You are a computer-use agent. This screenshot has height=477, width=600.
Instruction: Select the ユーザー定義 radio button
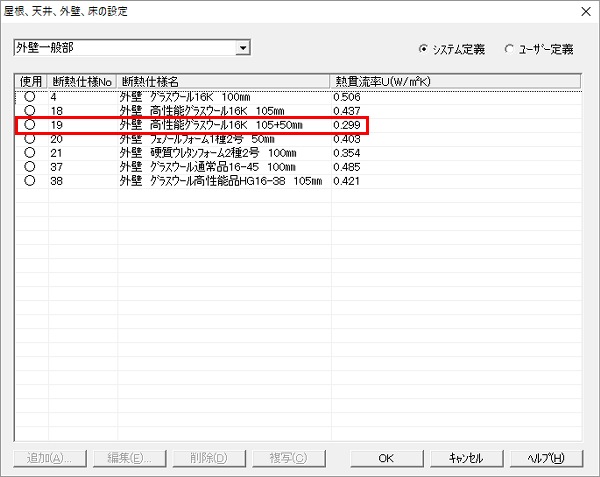tap(509, 49)
